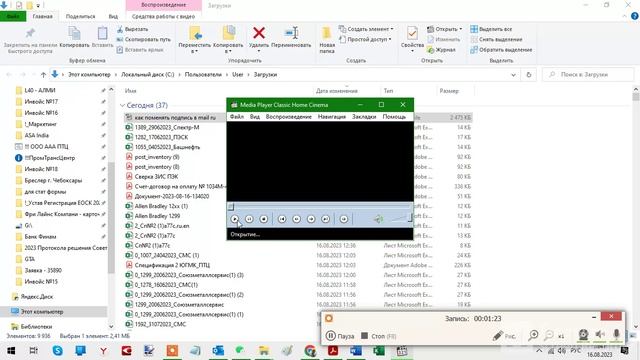Open green Файл tab in Explorer
Image resolution: width=640 pixels, height=360 pixels.
[x=13, y=17]
